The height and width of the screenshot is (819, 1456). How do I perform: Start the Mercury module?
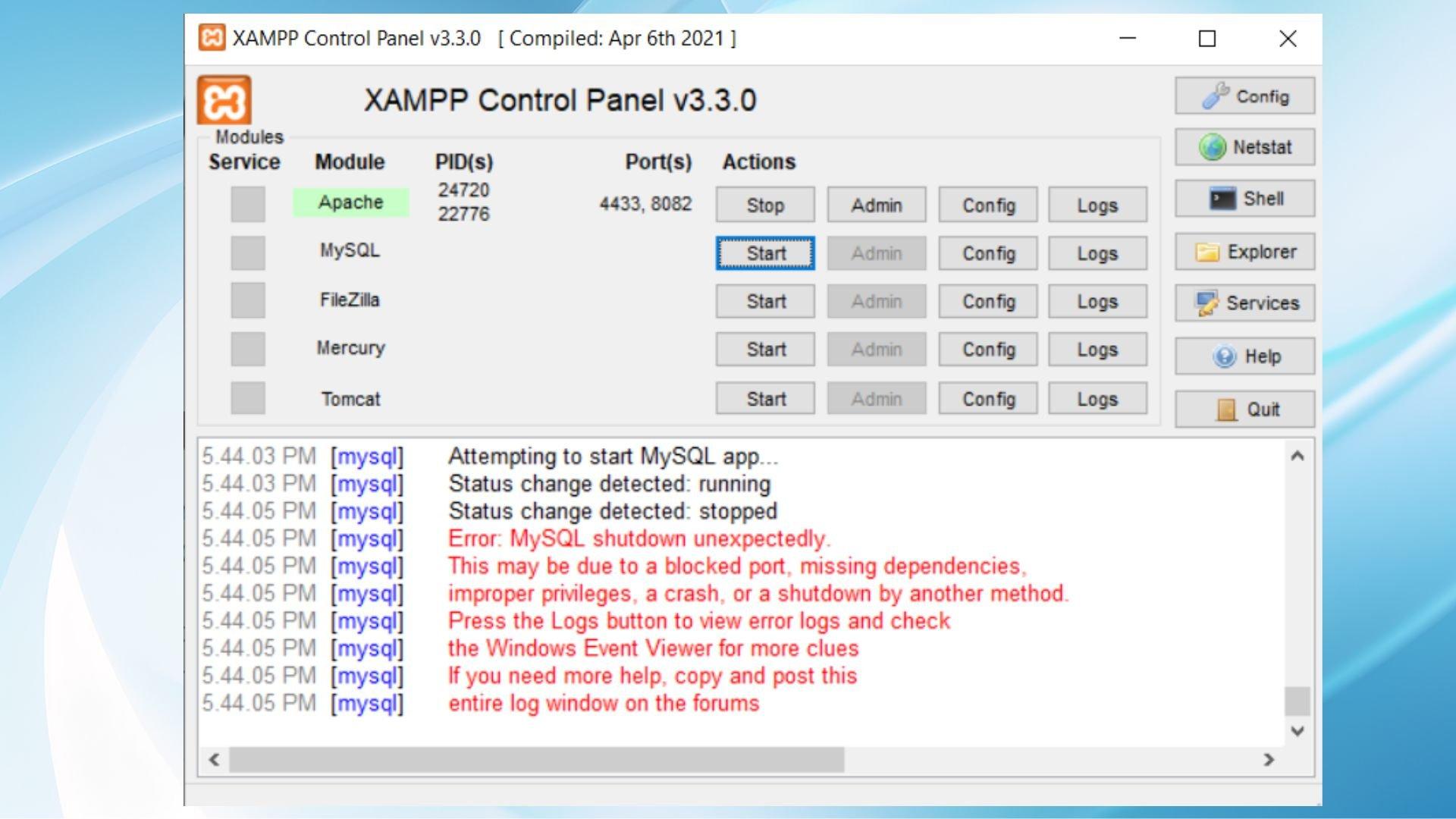pos(765,350)
